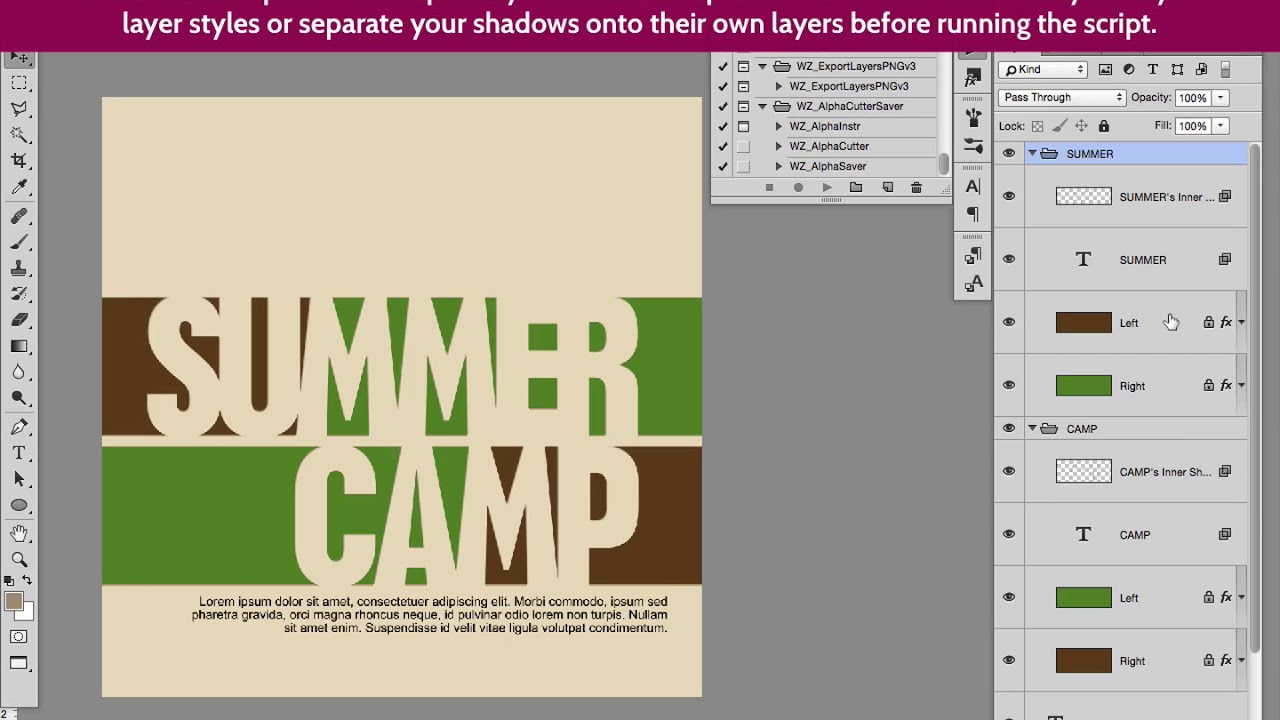Lock layer position

[1081, 126]
